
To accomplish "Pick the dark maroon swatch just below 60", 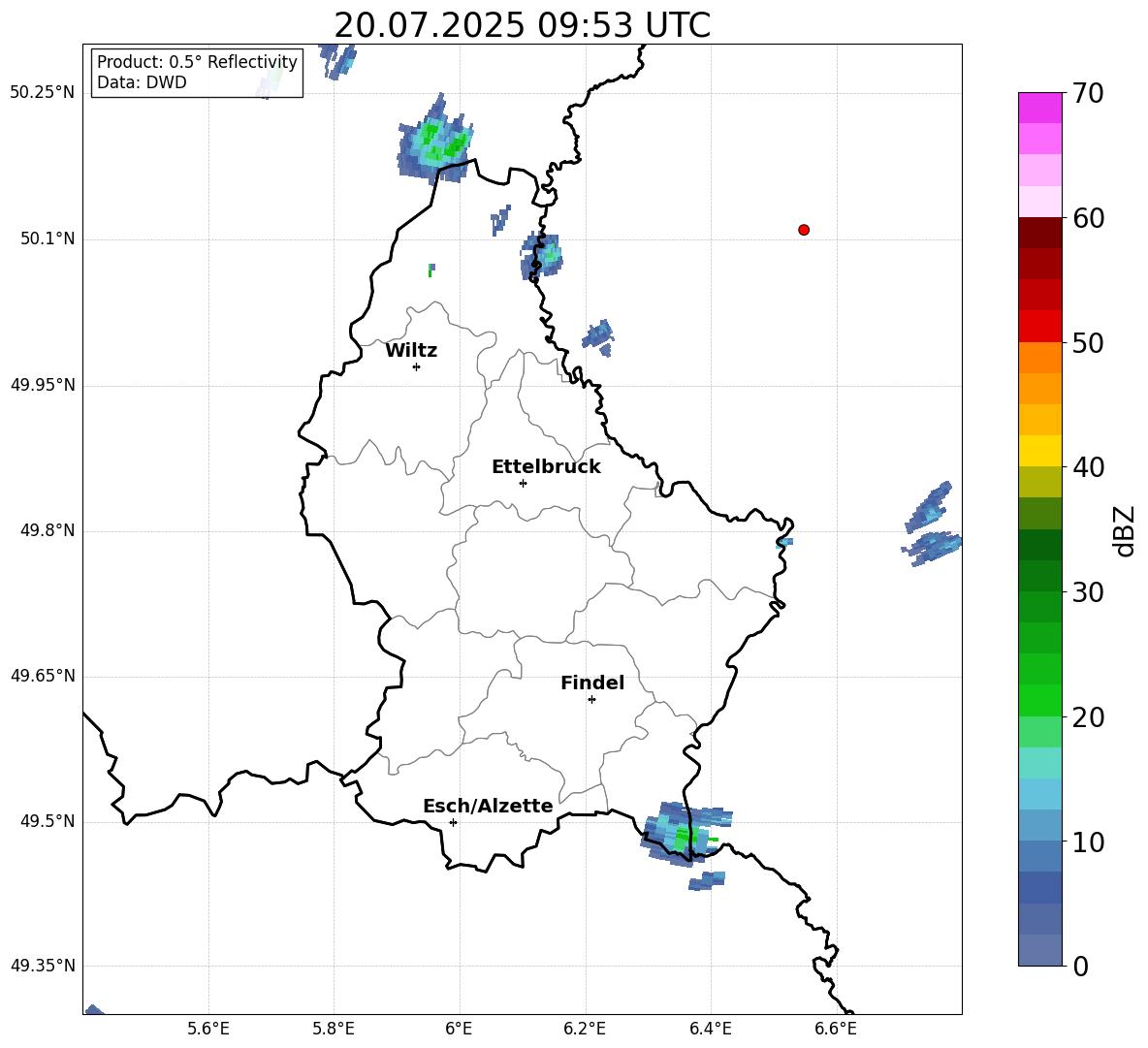I will click(x=1039, y=233).
